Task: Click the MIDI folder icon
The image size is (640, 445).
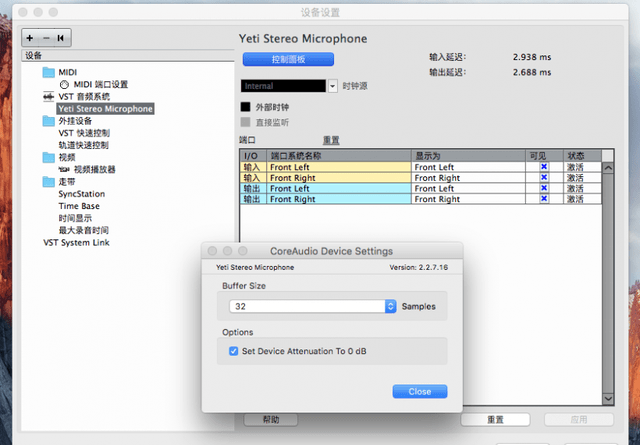Action: click(x=49, y=72)
